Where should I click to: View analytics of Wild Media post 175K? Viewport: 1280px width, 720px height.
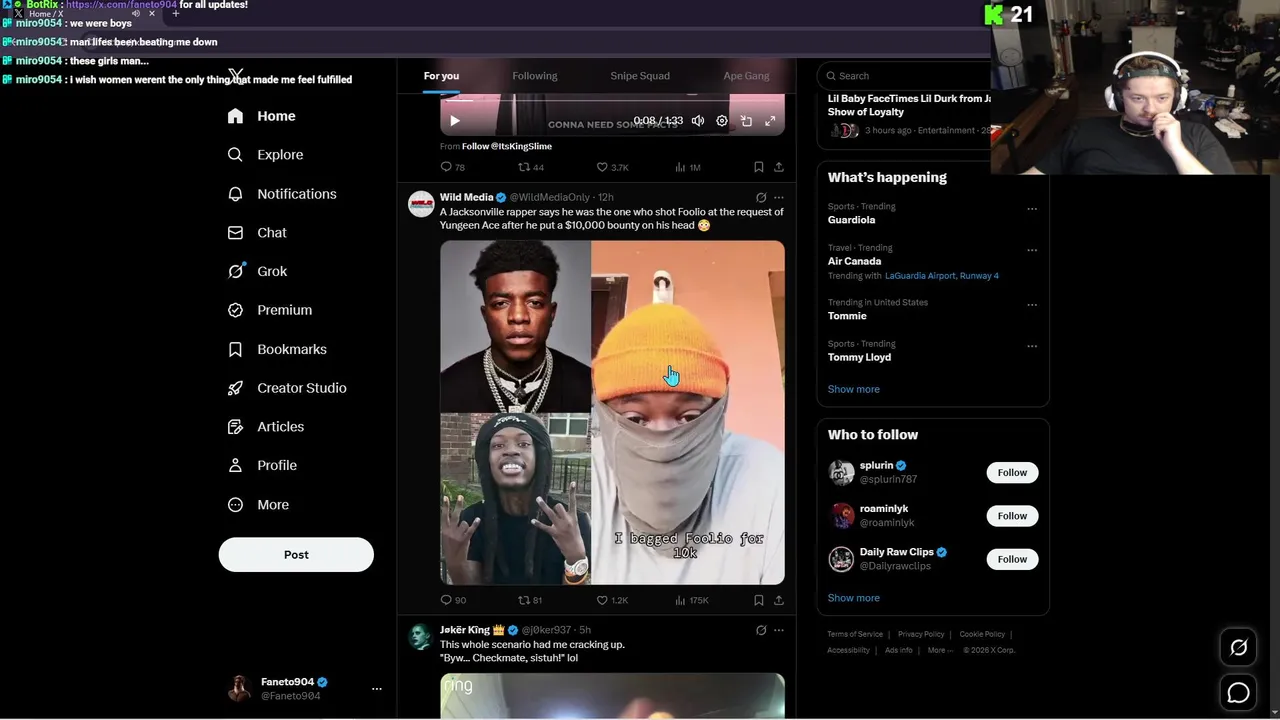click(692, 600)
